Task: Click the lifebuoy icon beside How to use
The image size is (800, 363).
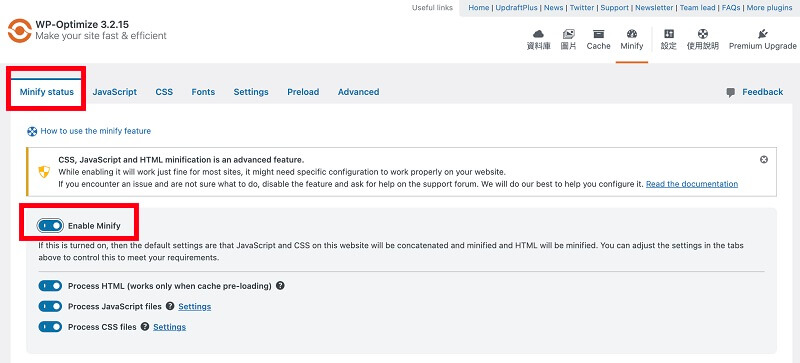Action: click(x=32, y=131)
